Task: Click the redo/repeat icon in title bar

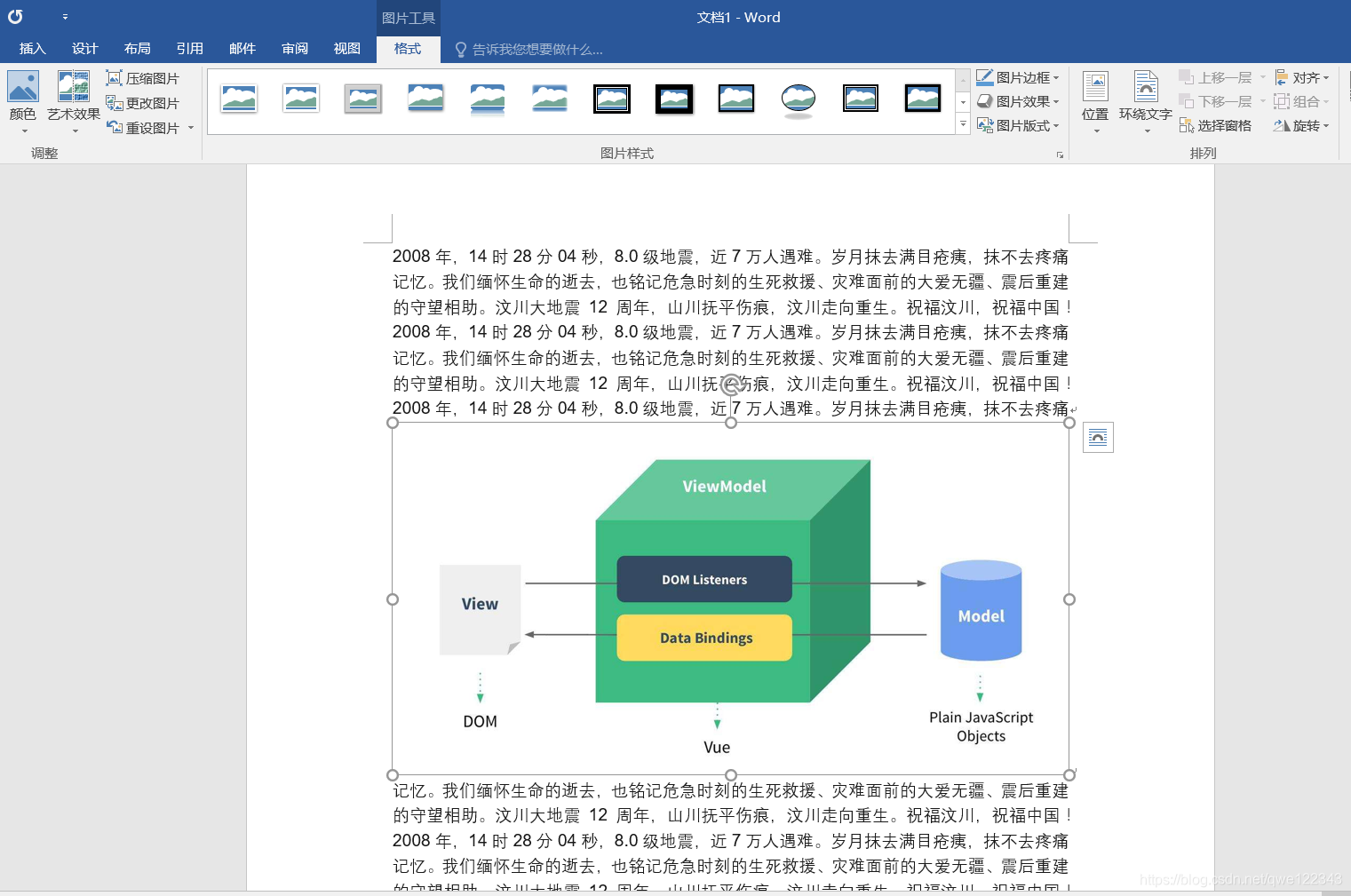Action: 15,17
